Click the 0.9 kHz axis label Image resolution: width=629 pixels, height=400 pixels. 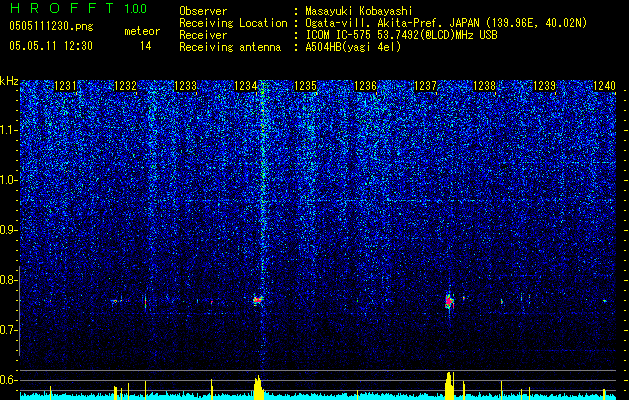[x=9, y=230]
